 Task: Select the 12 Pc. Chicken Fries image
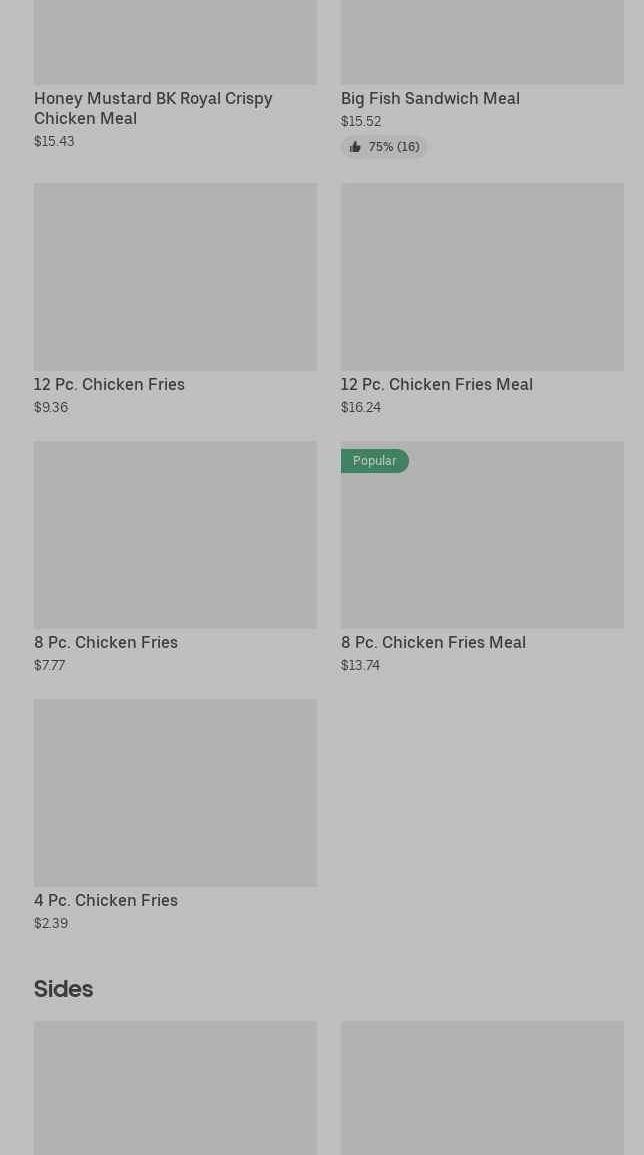coord(175,277)
